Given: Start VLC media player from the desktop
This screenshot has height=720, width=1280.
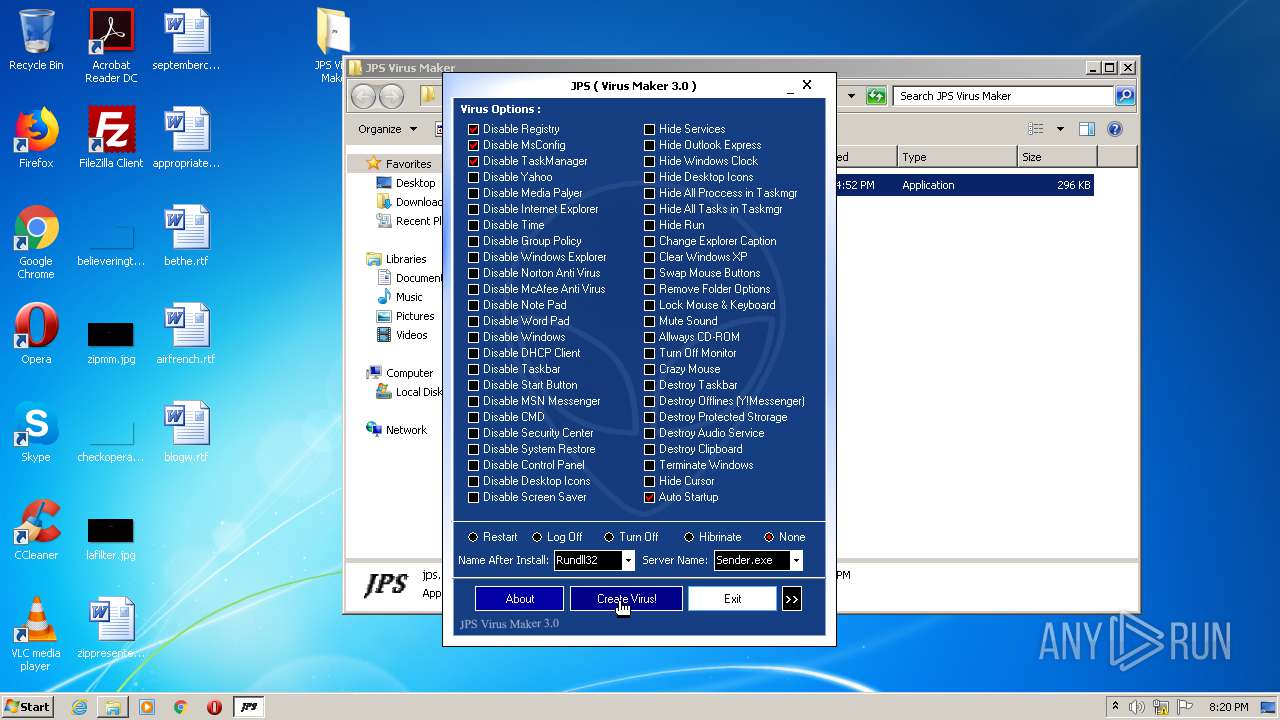Looking at the screenshot, I should 35,619.
